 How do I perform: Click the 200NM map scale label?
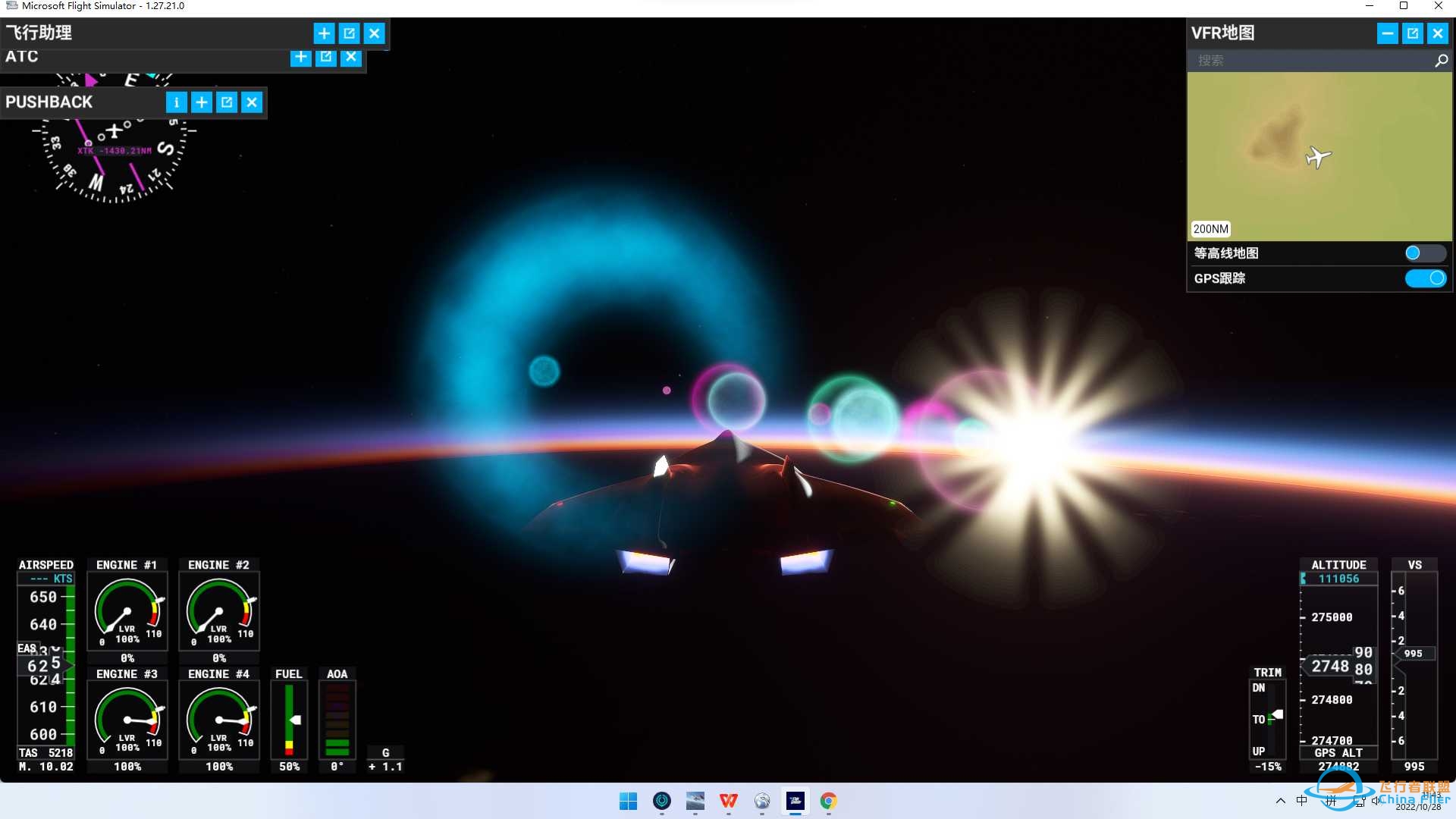tap(1210, 229)
